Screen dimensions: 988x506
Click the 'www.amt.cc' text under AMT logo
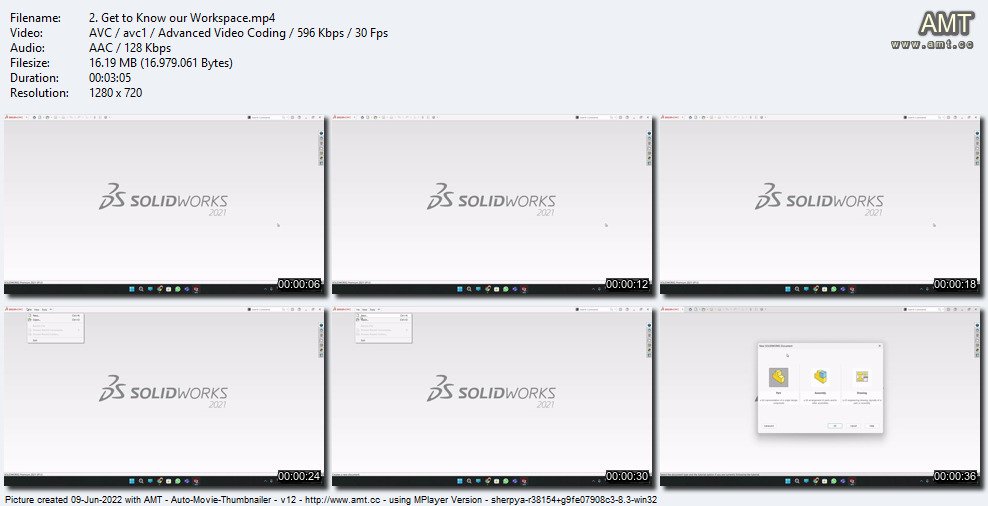click(x=932, y=45)
